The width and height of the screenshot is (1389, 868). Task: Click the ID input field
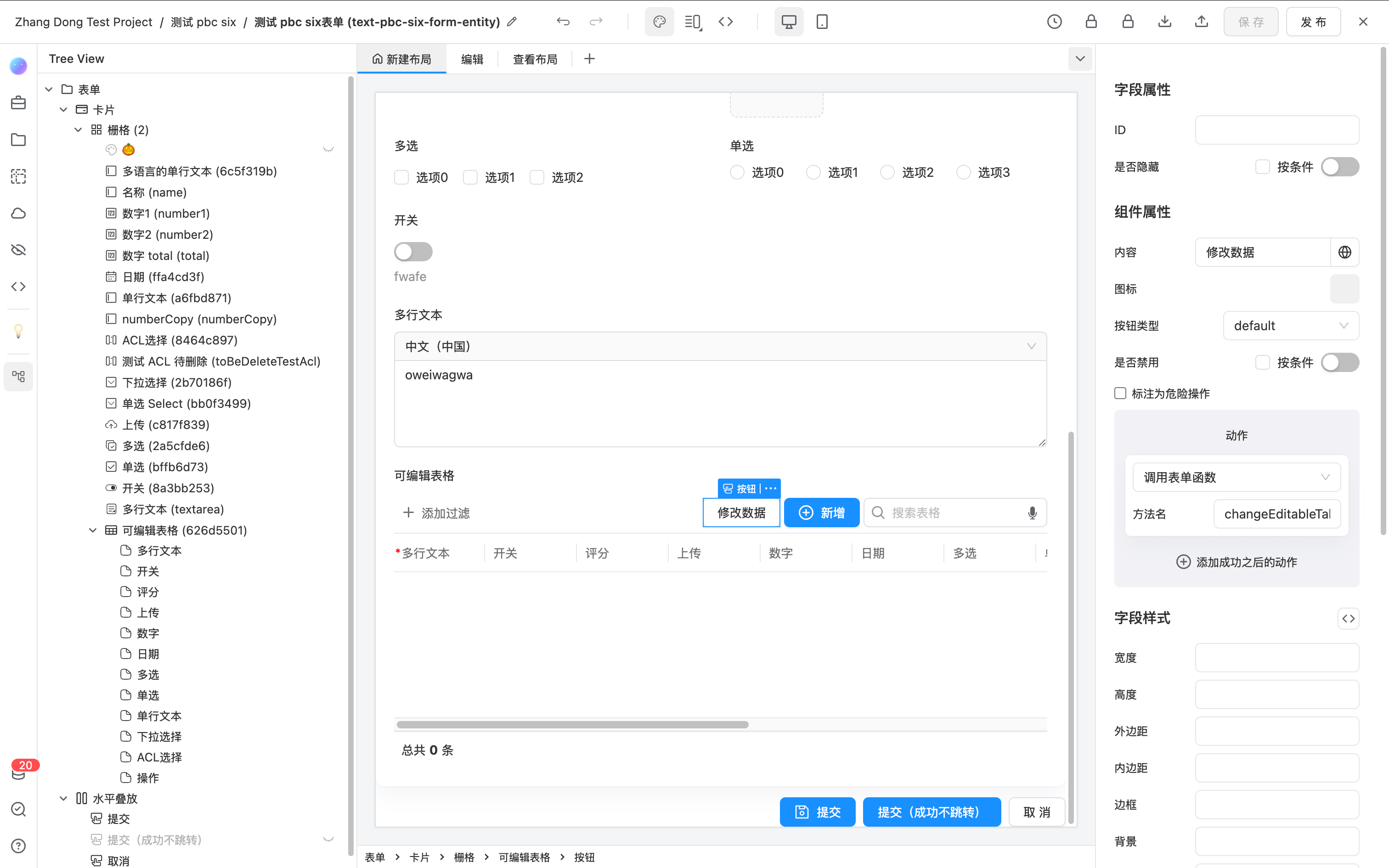tap(1276, 130)
